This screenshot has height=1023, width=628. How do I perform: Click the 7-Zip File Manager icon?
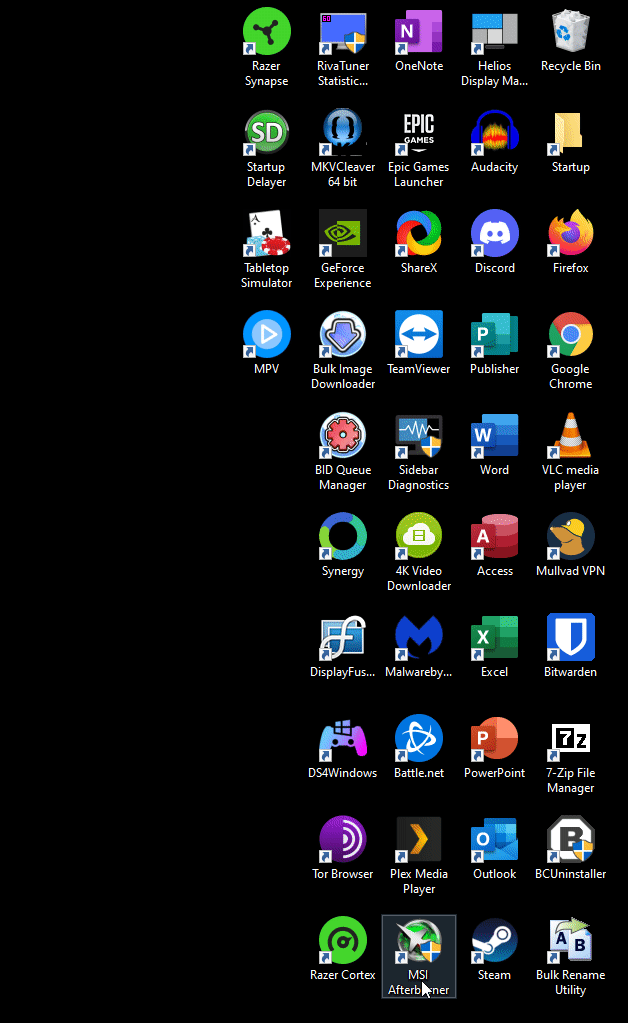point(571,740)
